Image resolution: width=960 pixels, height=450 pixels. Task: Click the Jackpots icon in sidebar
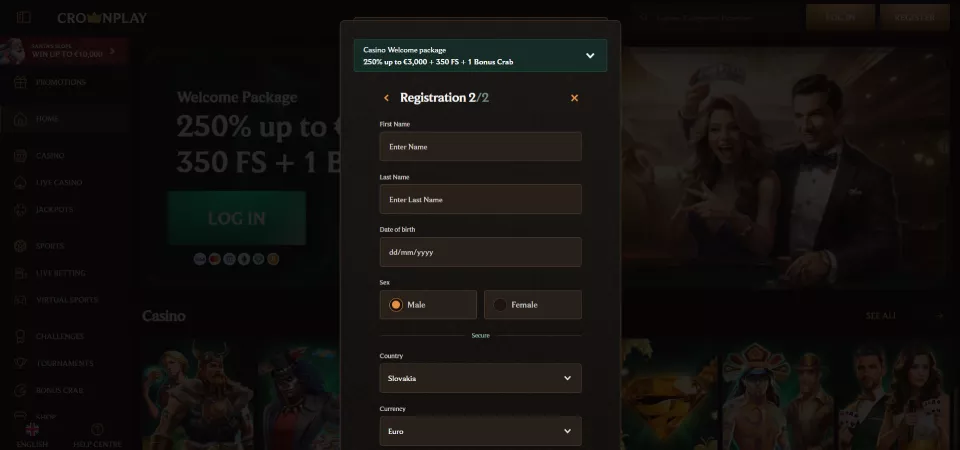(20, 209)
